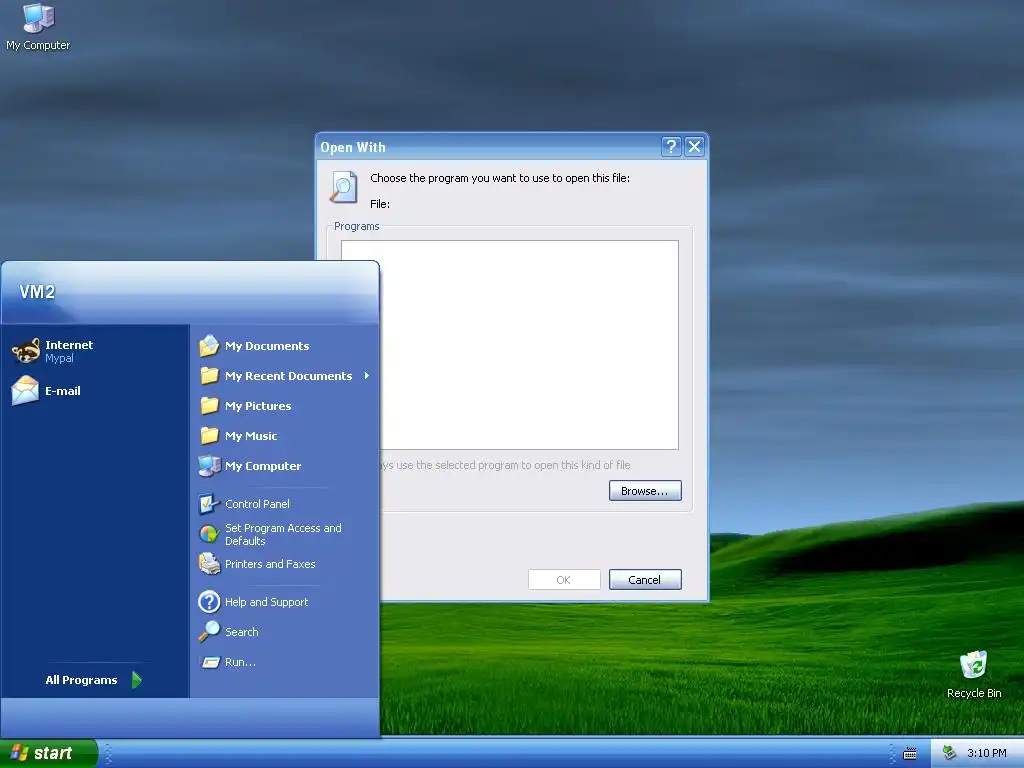Viewport: 1024px width, 768px height.
Task: Click the VM2 user name header
Action: coord(37,292)
